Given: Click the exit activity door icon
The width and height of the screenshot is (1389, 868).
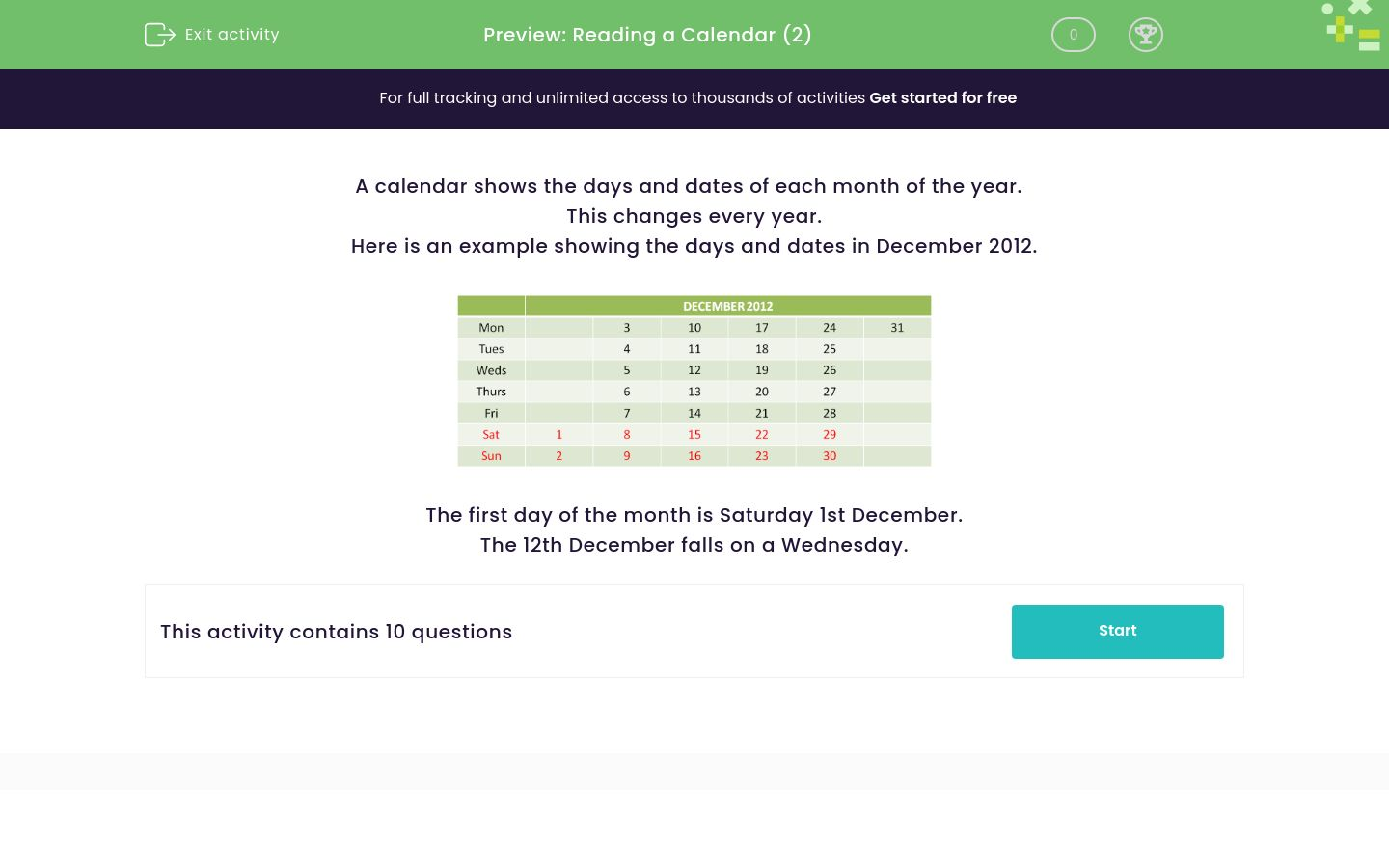Looking at the screenshot, I should coord(160,35).
